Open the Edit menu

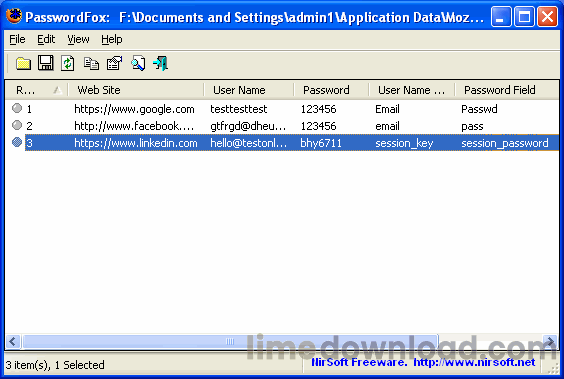pyautogui.click(x=46, y=39)
